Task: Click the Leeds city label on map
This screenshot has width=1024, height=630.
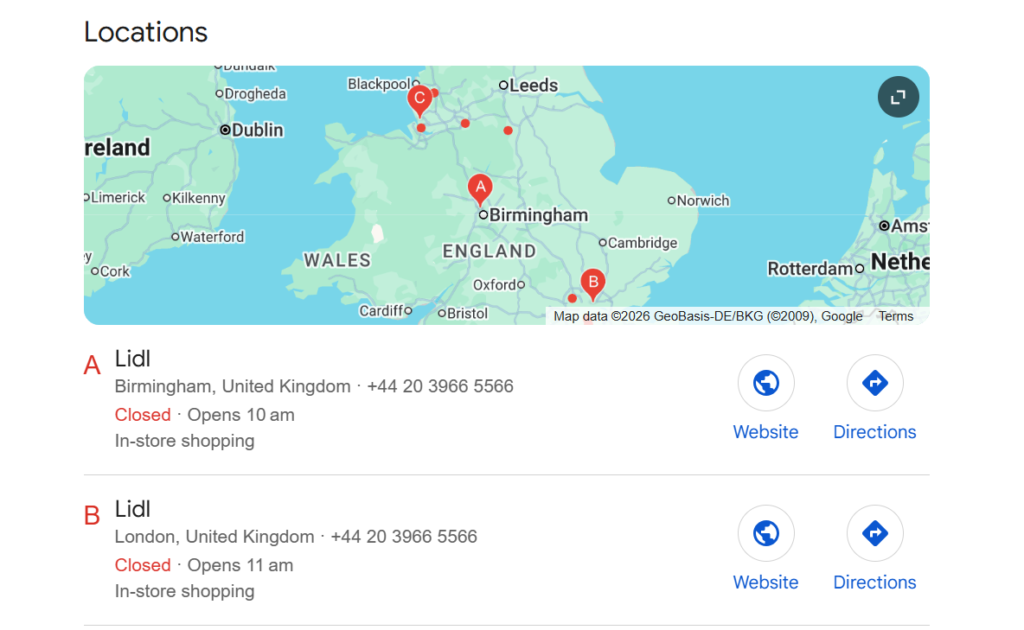Action: click(533, 86)
